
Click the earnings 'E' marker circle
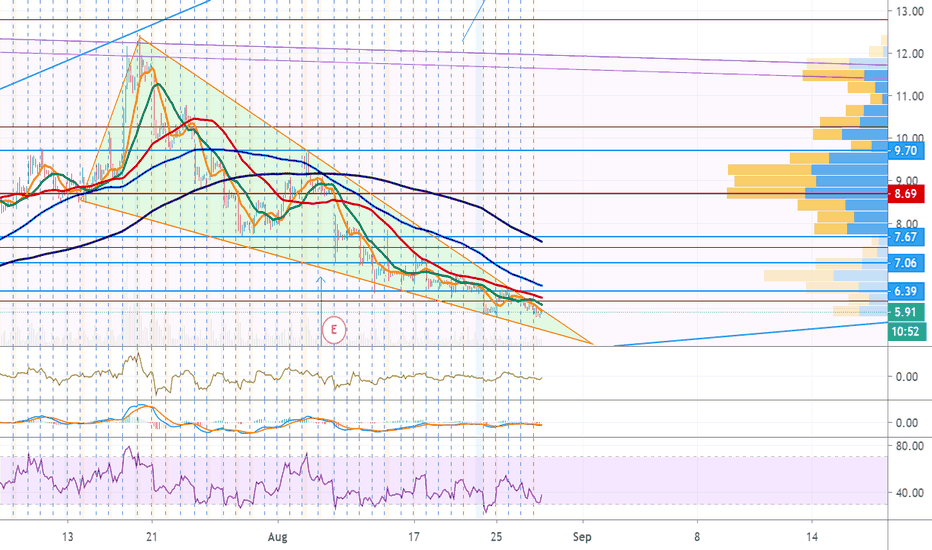pos(334,329)
